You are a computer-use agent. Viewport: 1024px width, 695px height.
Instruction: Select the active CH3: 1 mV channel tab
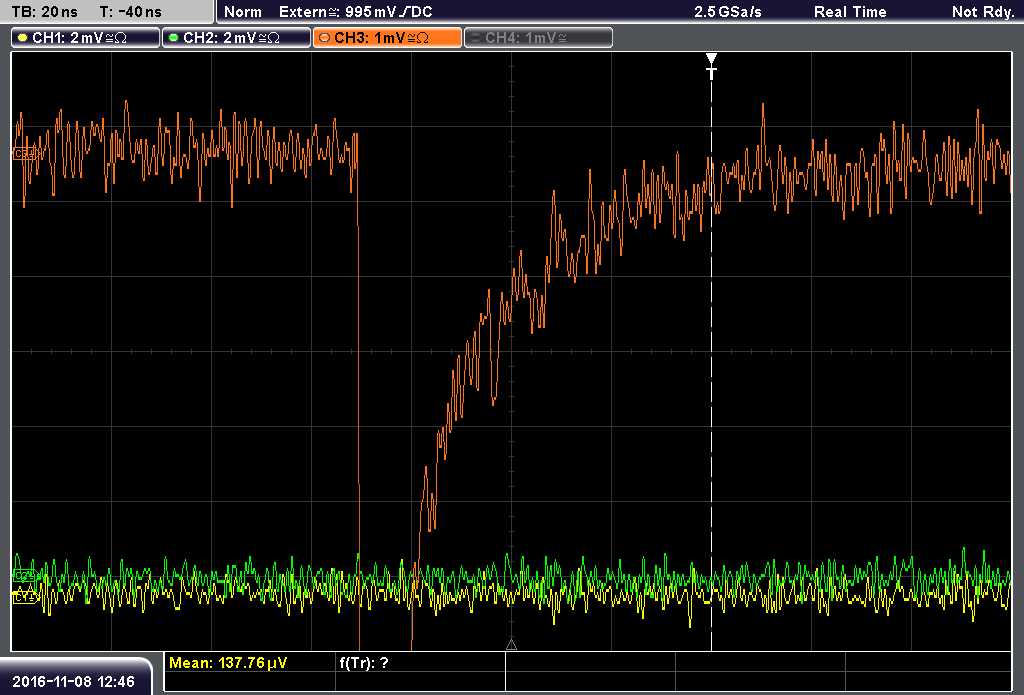387,37
